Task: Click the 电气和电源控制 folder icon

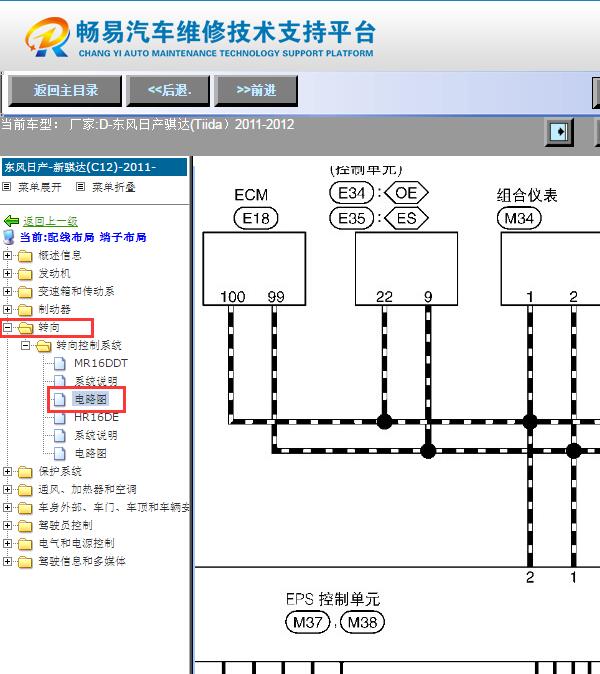Action: click(25, 544)
